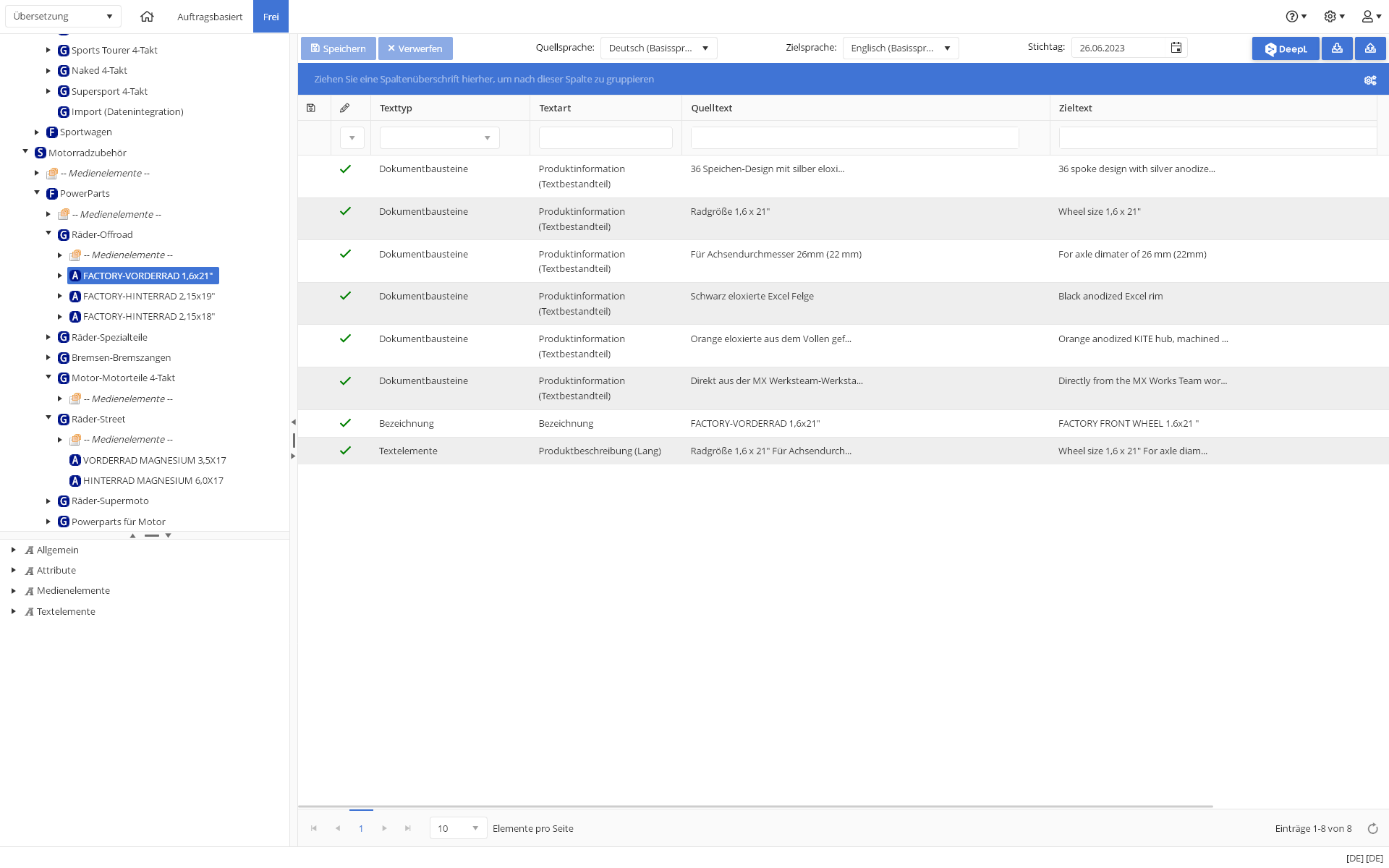Move tree splitter up with arrow

[132, 535]
